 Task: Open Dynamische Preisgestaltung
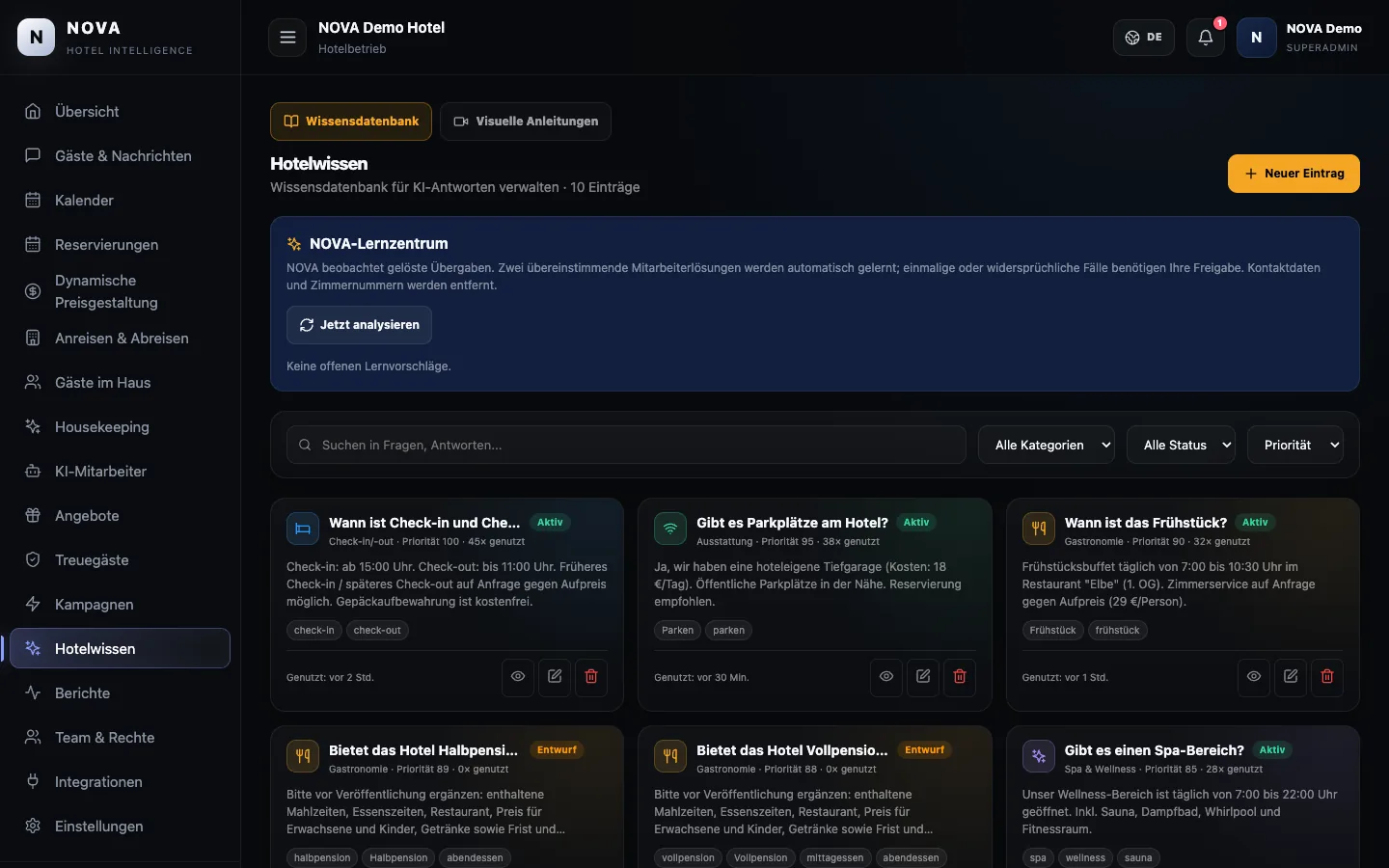coord(120,291)
